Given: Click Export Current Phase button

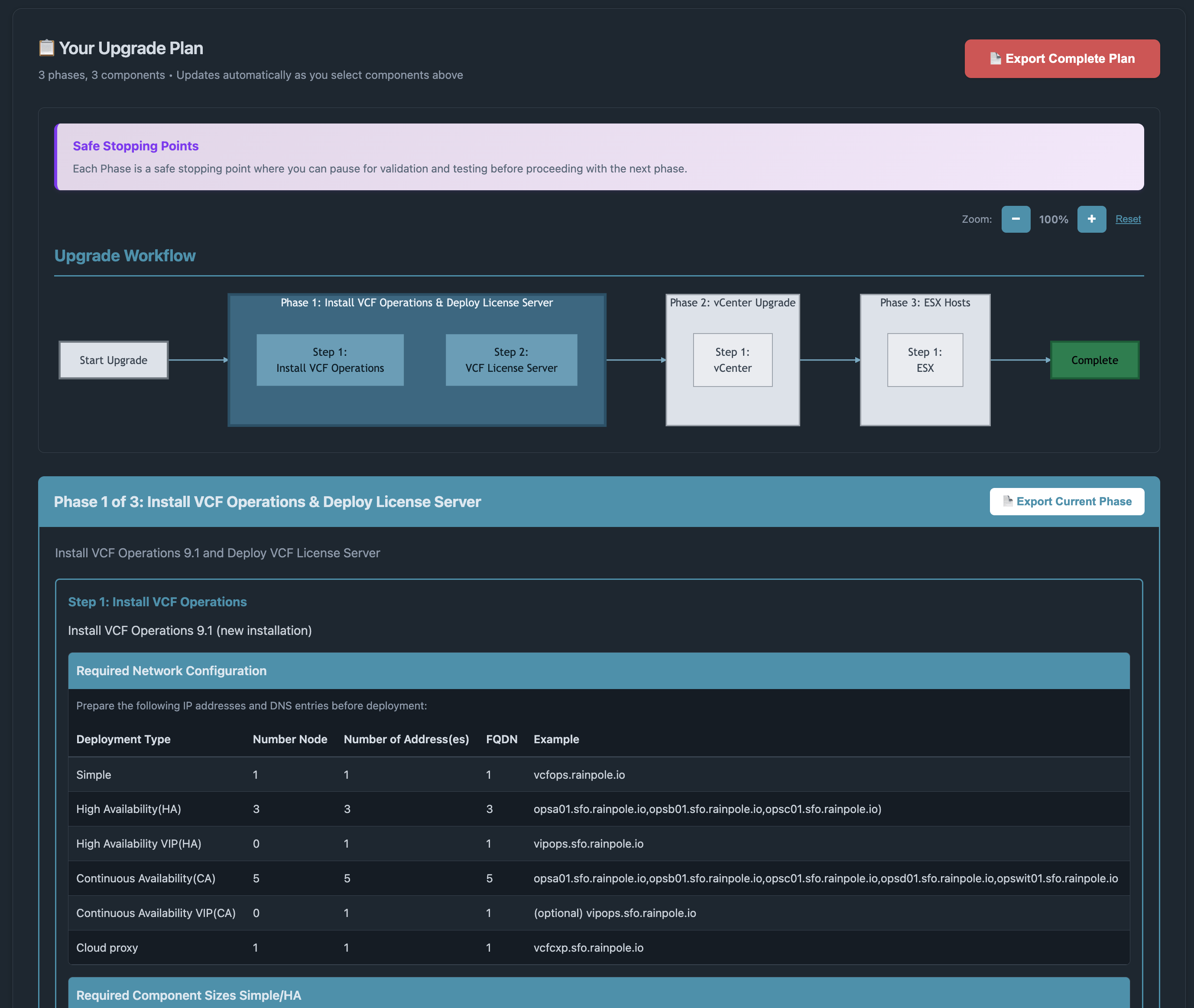Looking at the screenshot, I should click(1067, 501).
